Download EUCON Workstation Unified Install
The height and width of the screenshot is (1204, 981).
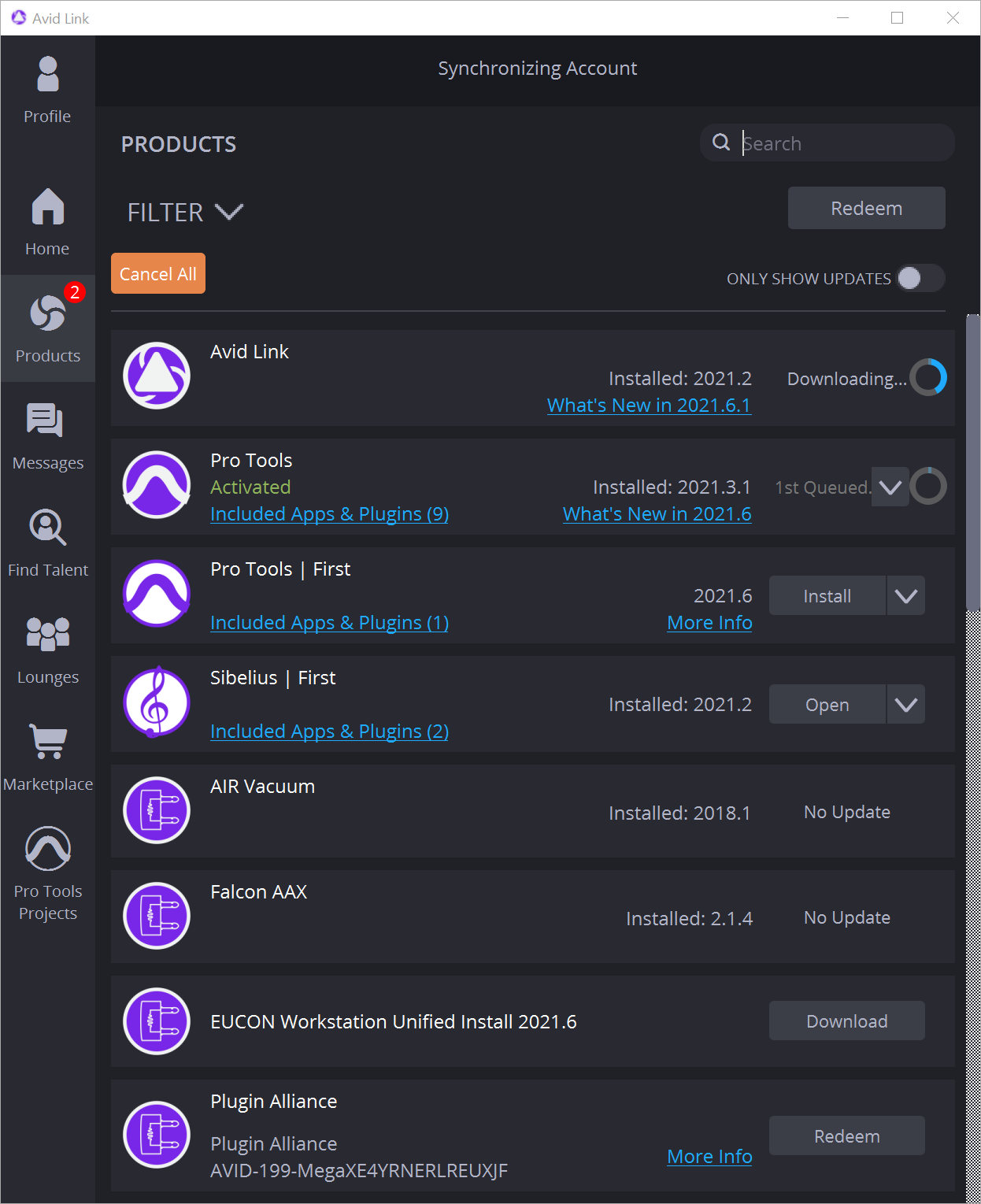846,1021
